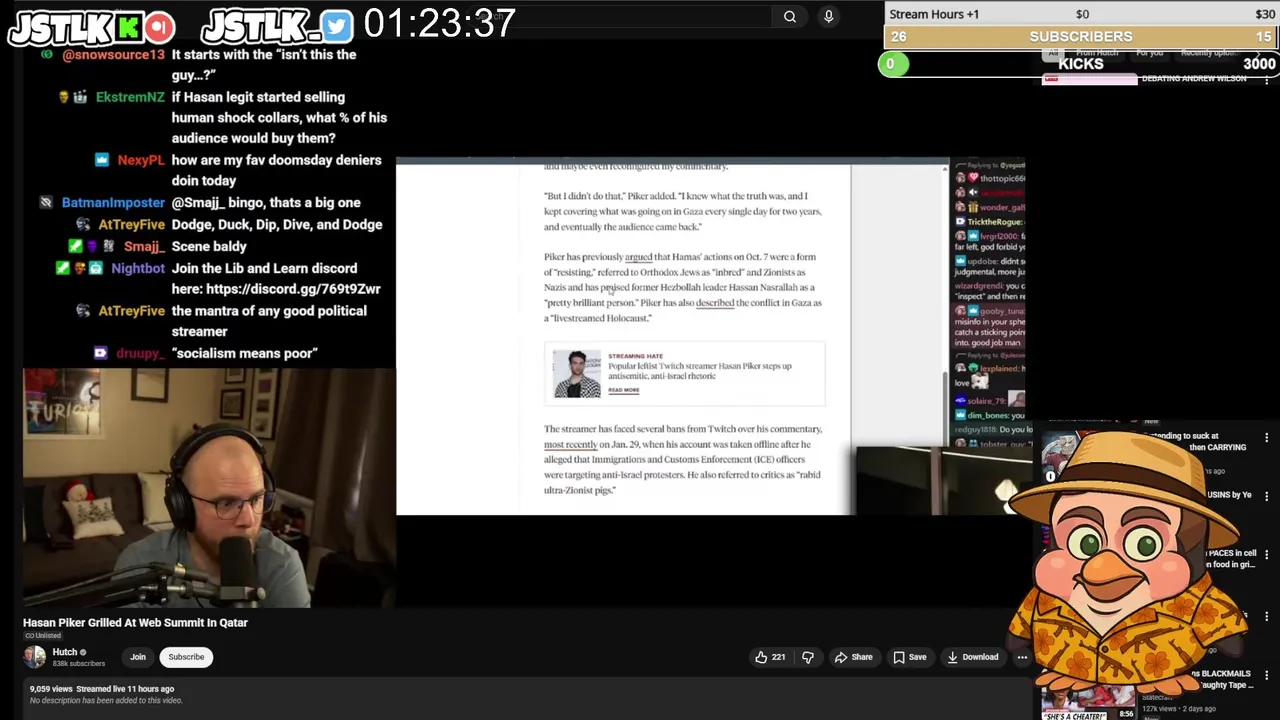This screenshot has width=1280, height=720.
Task: Click the 'argued' link in the article
Action: [638, 257]
